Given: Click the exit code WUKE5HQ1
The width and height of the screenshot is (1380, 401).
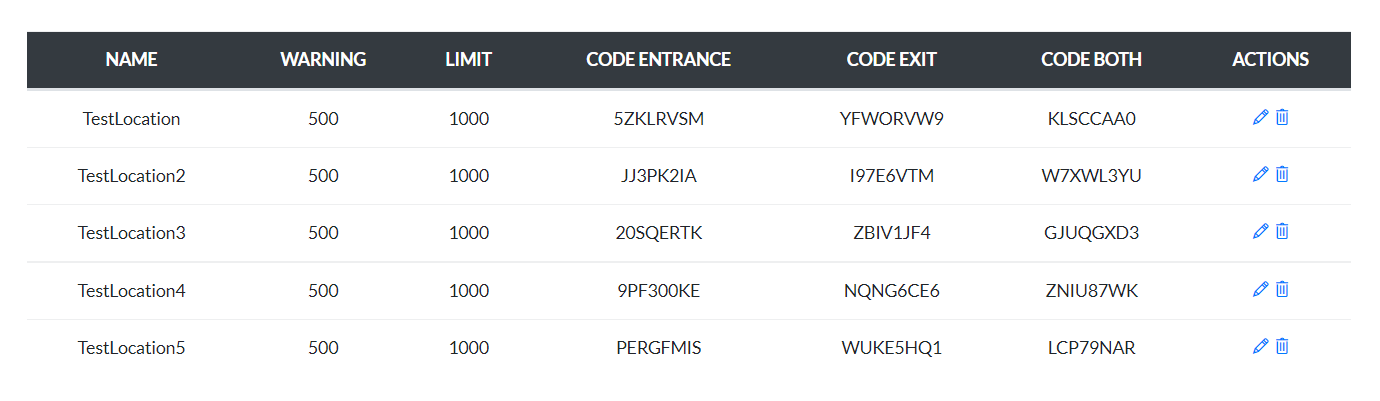Looking at the screenshot, I should click(x=891, y=348).
